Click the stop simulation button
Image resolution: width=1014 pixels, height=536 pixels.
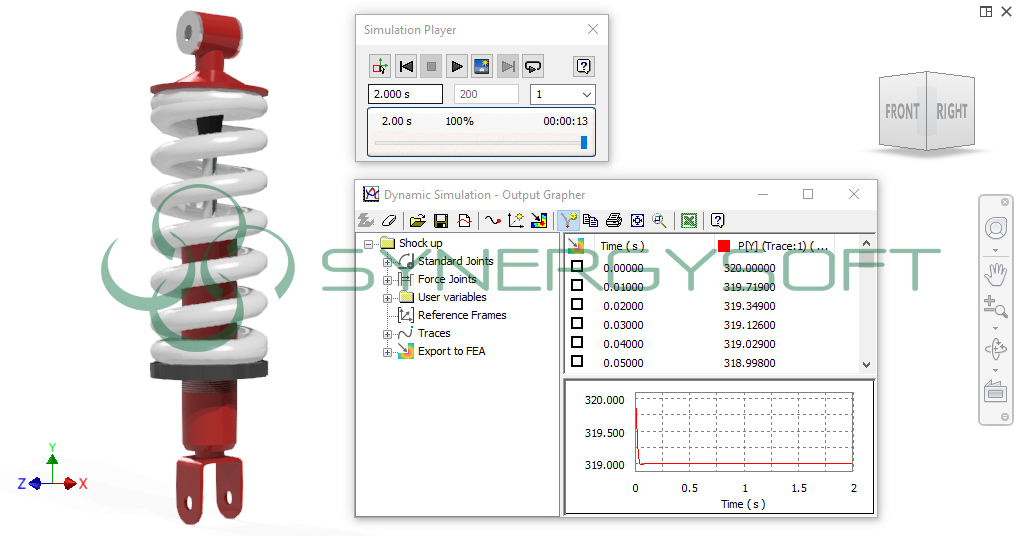point(431,66)
